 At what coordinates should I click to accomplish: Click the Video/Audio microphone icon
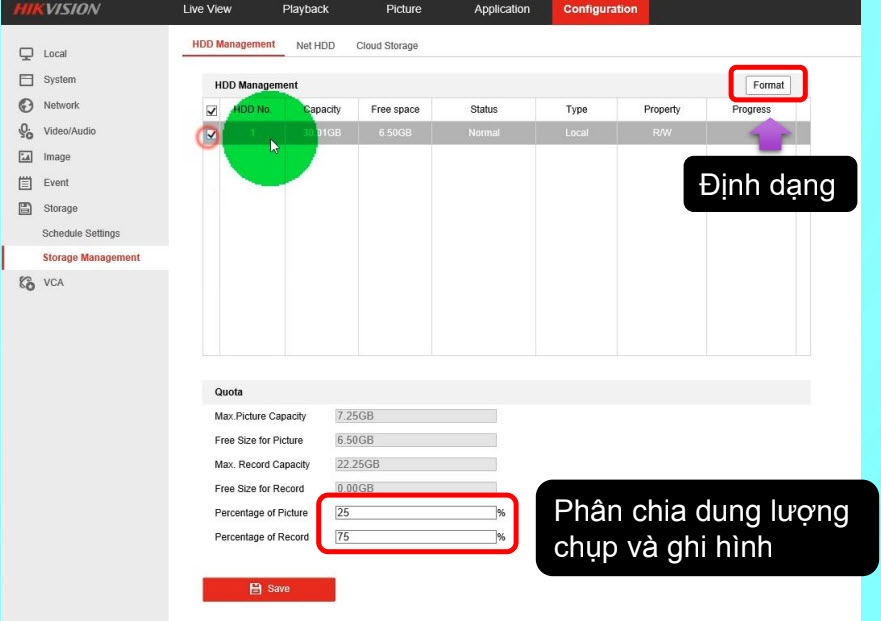tap(27, 131)
